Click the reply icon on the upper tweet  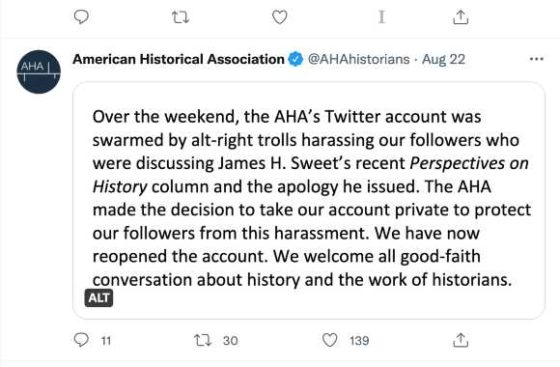coord(81,17)
